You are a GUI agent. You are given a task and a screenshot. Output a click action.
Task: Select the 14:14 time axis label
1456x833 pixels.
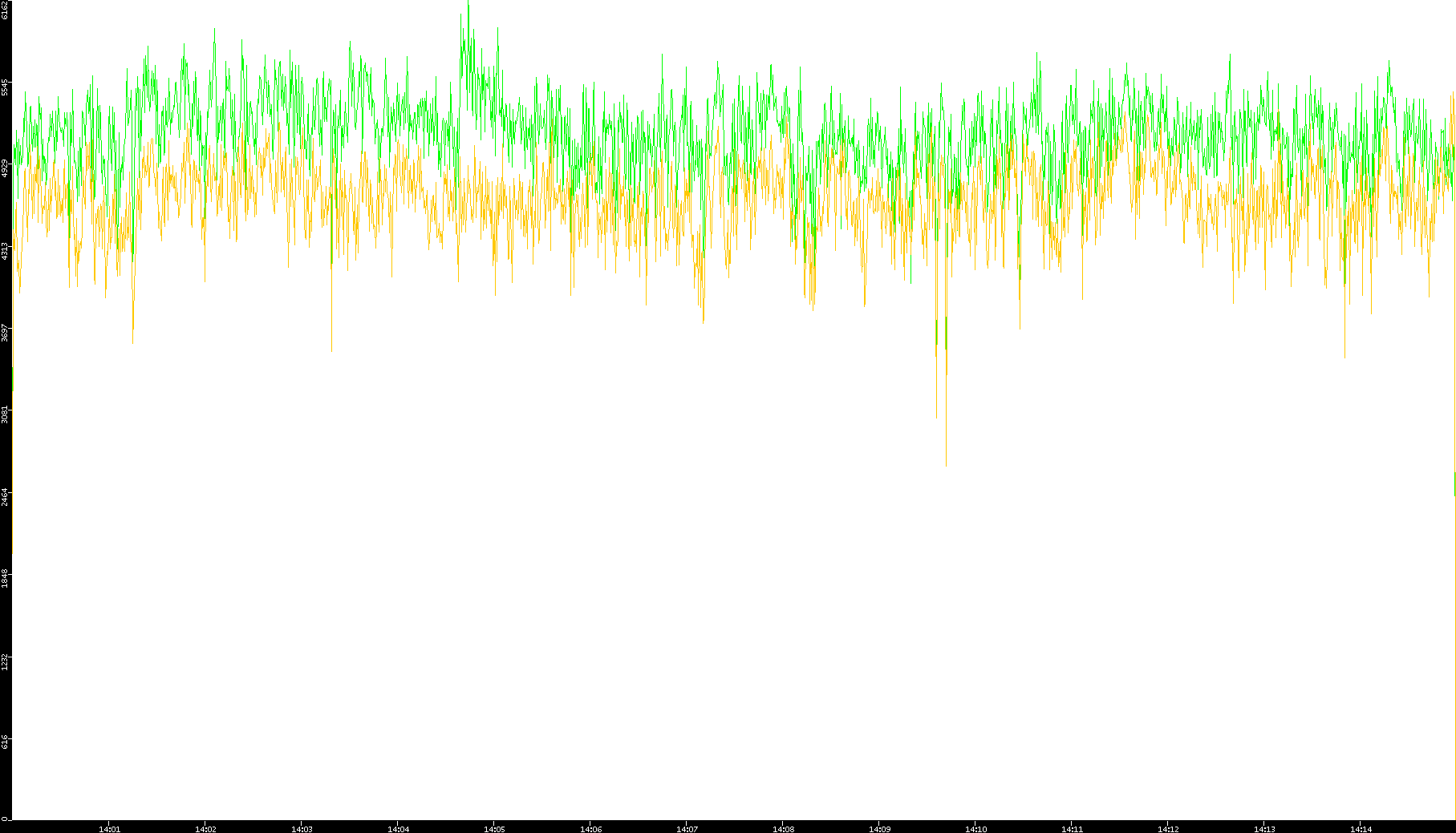[x=1361, y=829]
